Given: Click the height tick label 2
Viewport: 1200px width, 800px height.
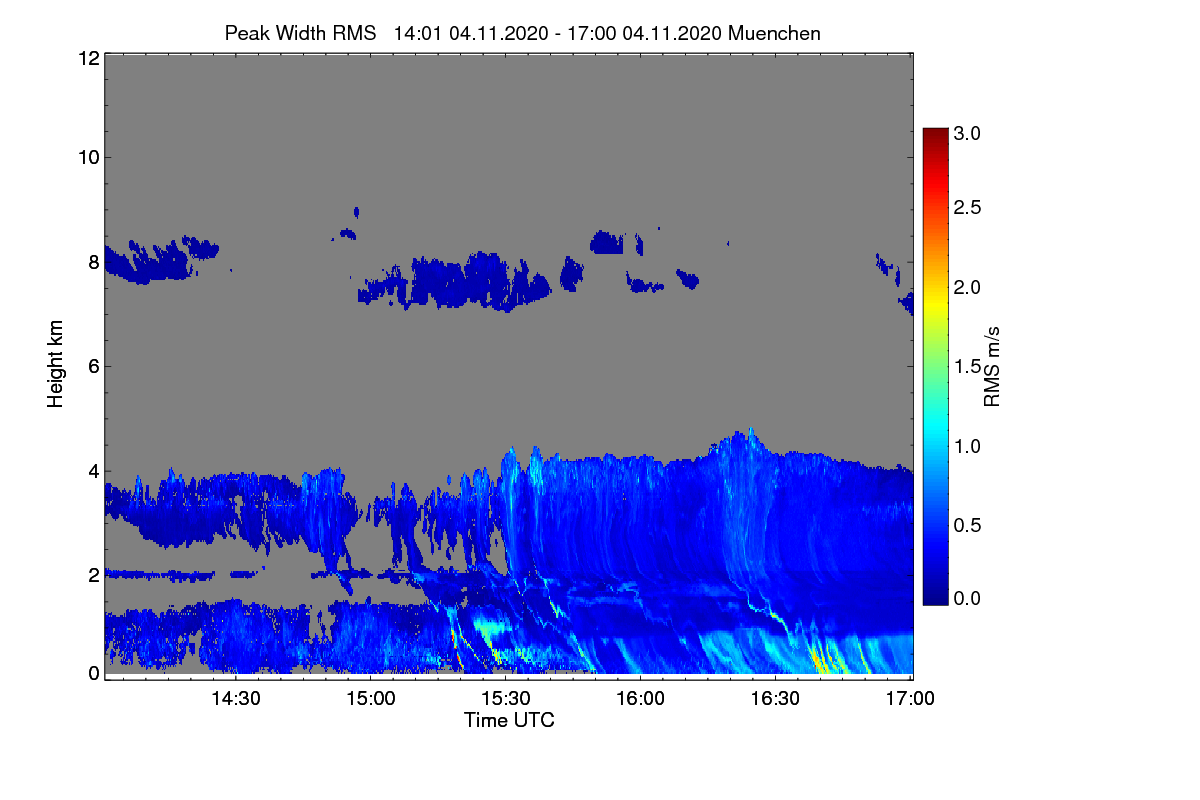Looking at the screenshot, I should 93,575.
